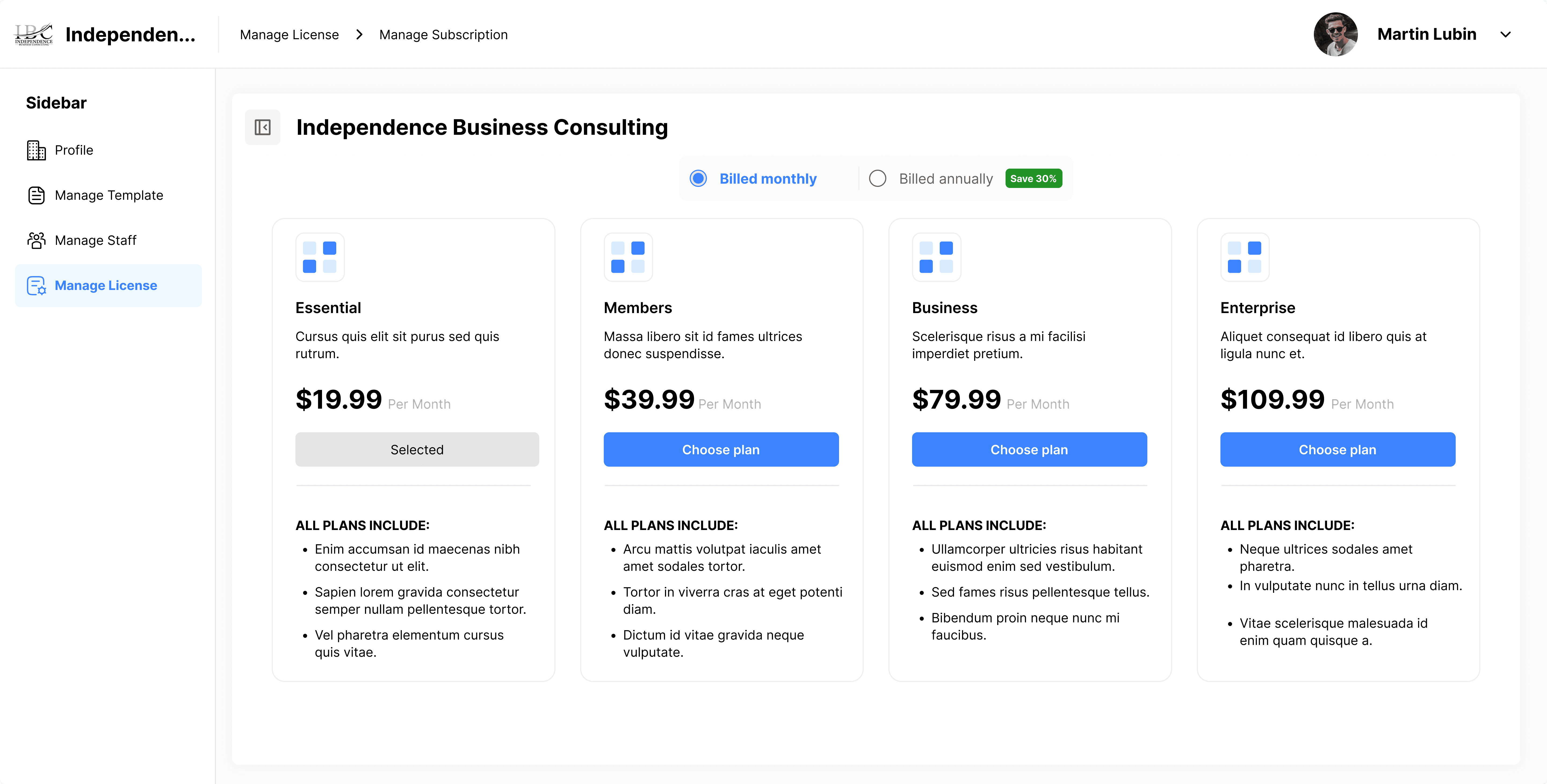
Task: Click the Profile building icon
Action: point(36,150)
